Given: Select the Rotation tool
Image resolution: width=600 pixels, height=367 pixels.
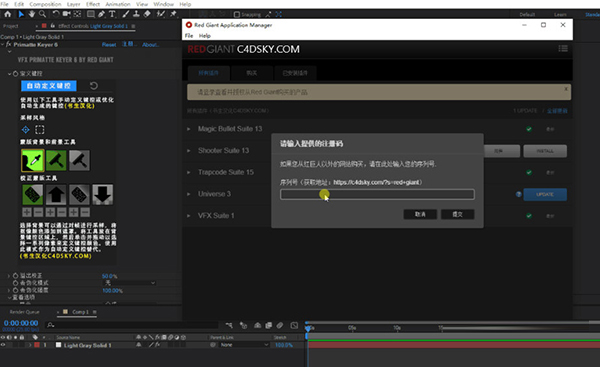Looking at the screenshot, I should [56, 14].
